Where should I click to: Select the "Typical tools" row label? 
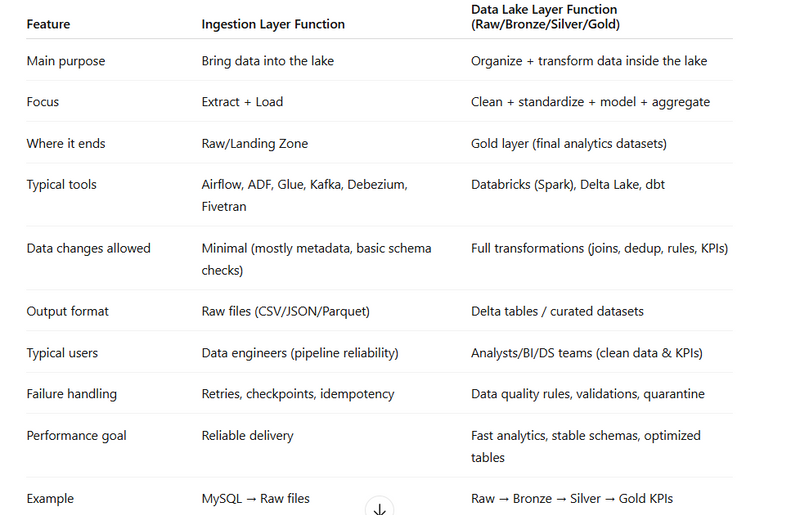(x=62, y=185)
